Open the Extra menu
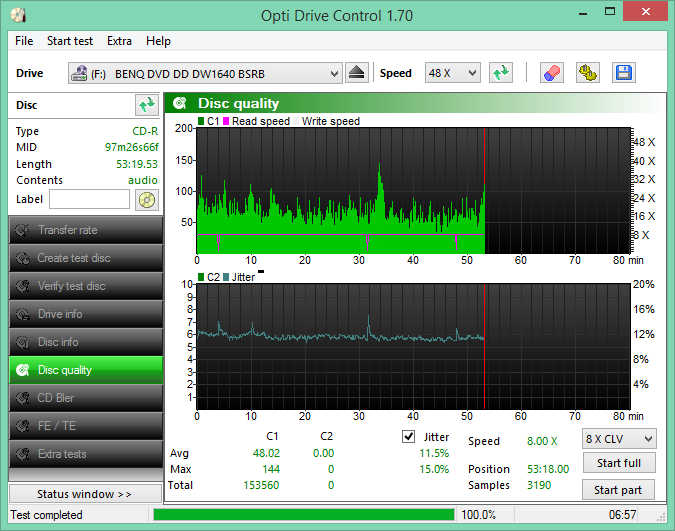The width and height of the screenshot is (675, 531). click(119, 41)
